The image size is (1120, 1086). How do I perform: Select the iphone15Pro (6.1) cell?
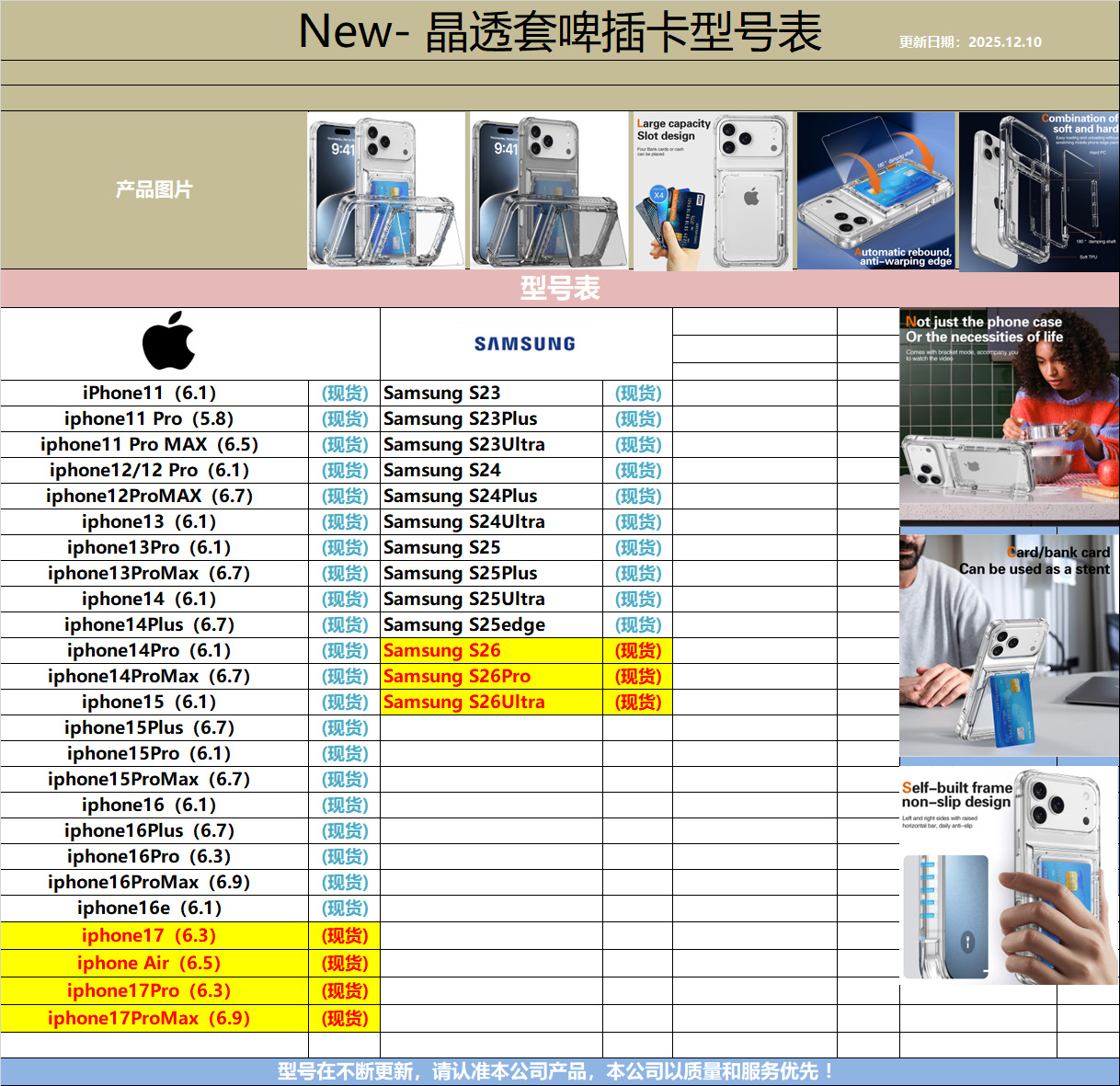tap(154, 753)
